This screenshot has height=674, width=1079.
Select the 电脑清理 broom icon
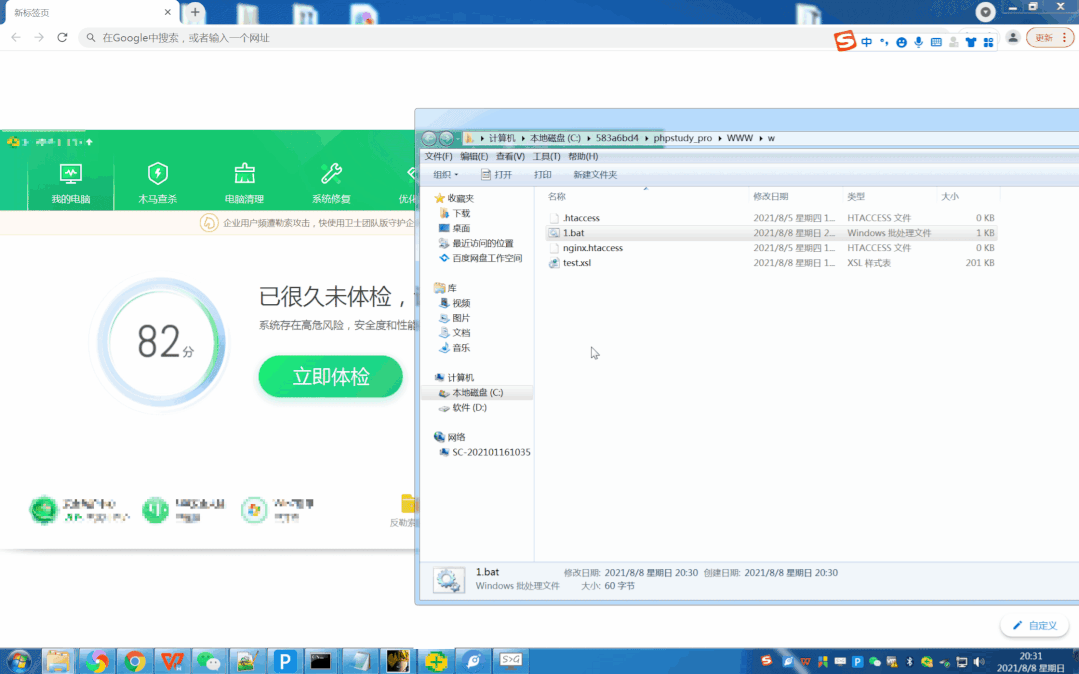click(x=244, y=173)
